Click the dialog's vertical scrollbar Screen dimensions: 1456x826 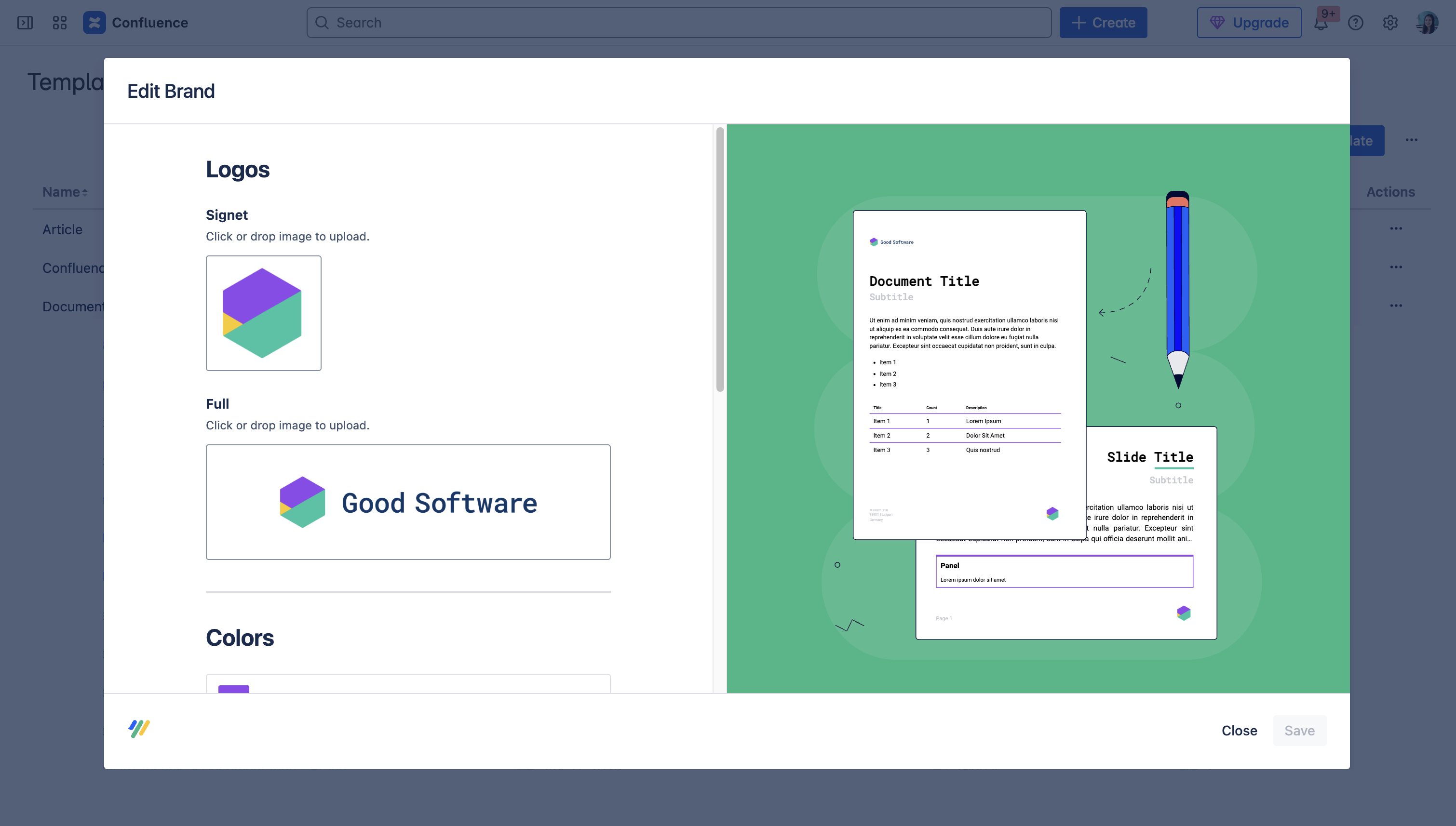click(x=720, y=259)
